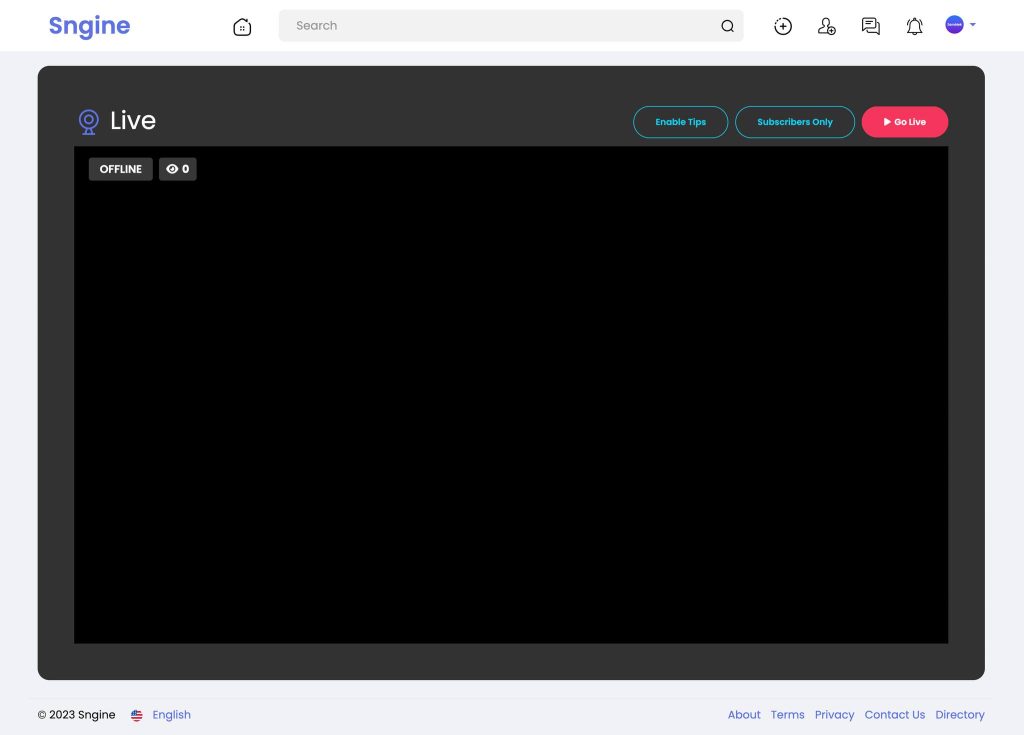Go to the home feed icon
This screenshot has width=1024, height=735.
pyautogui.click(x=242, y=27)
